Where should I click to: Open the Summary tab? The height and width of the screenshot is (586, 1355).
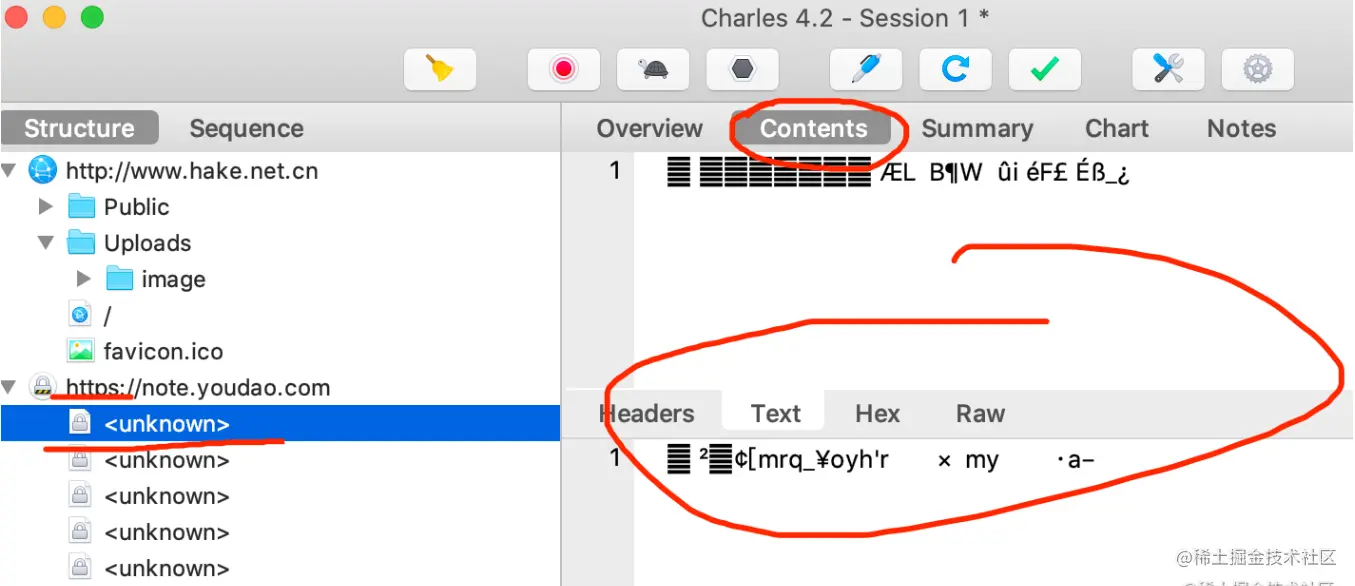tap(976, 129)
